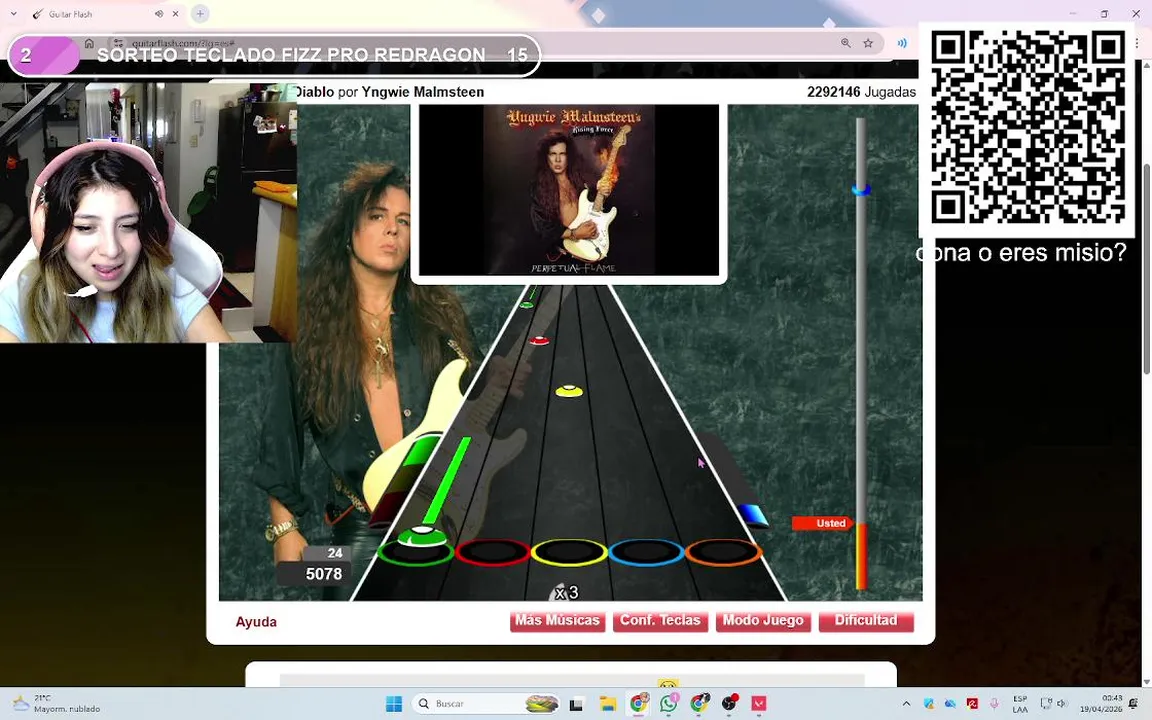This screenshot has height=720, width=1152.
Task: Open the Dificultad button
Action: coord(865,621)
